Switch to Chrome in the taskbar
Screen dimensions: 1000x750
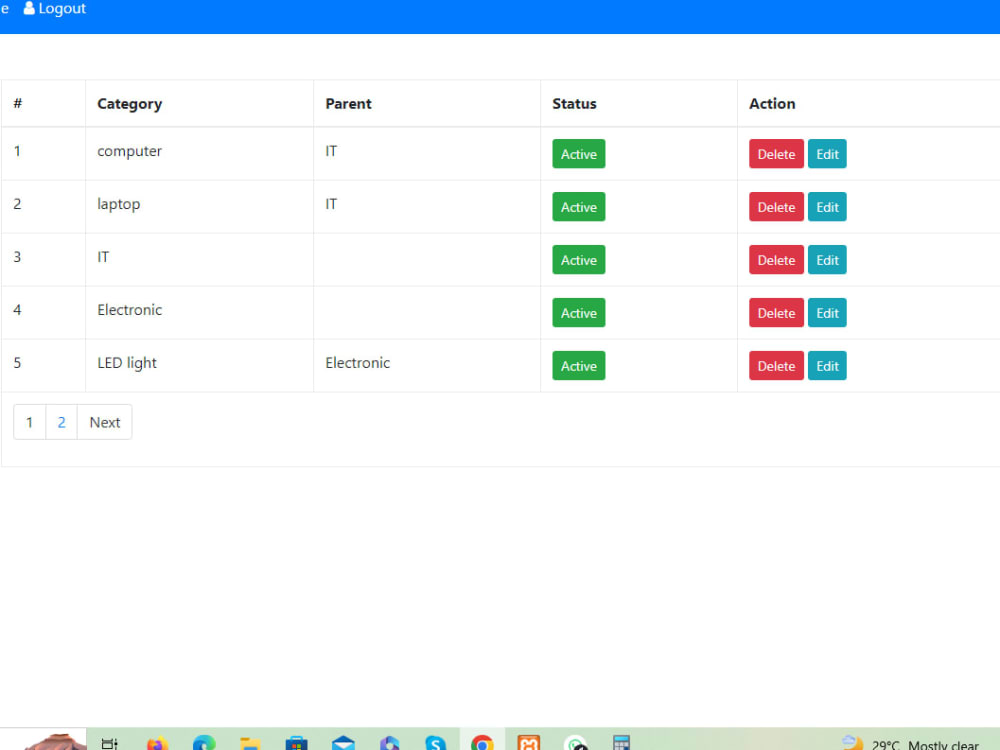click(x=482, y=743)
